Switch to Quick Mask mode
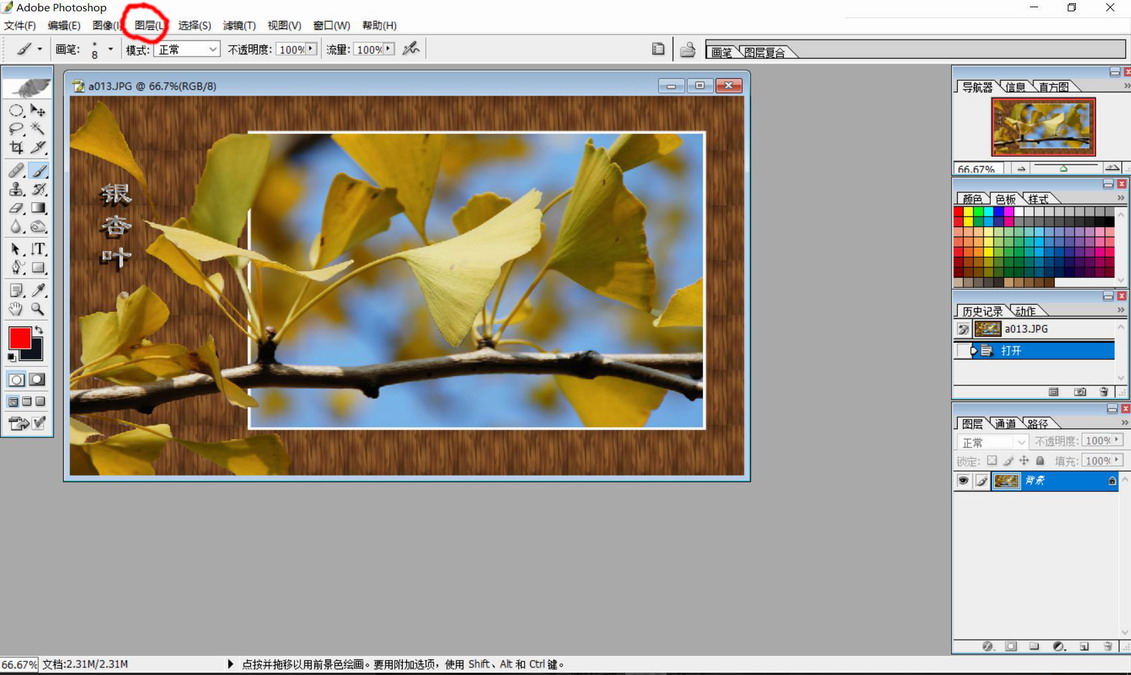The height and width of the screenshot is (675, 1131). click(37, 380)
